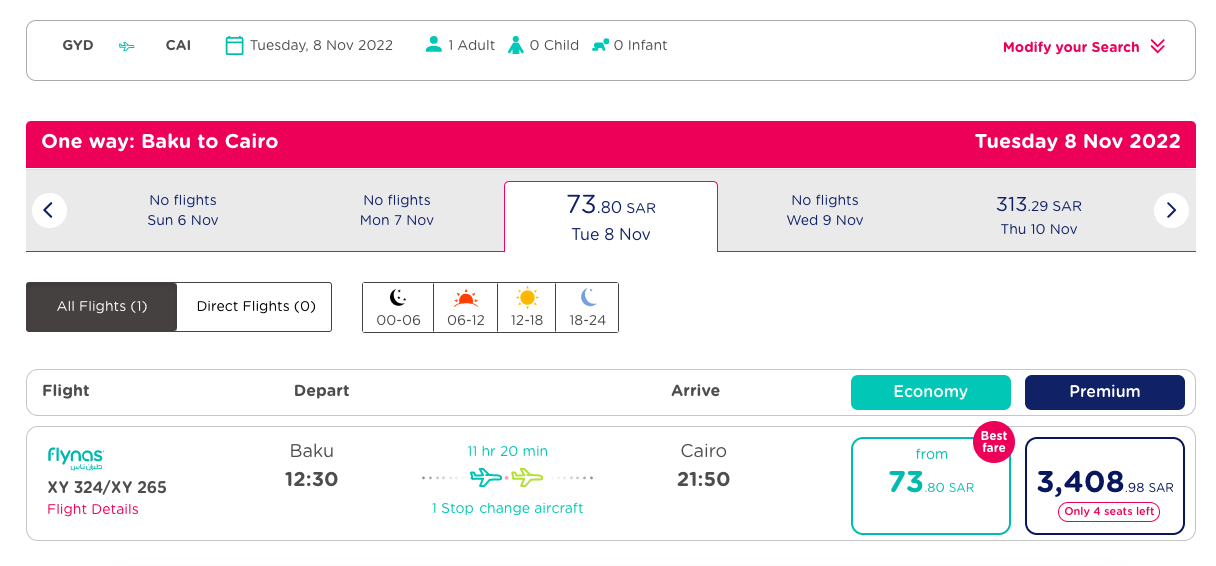Click the Best fare badge
The image size is (1216, 566).
tap(993, 442)
